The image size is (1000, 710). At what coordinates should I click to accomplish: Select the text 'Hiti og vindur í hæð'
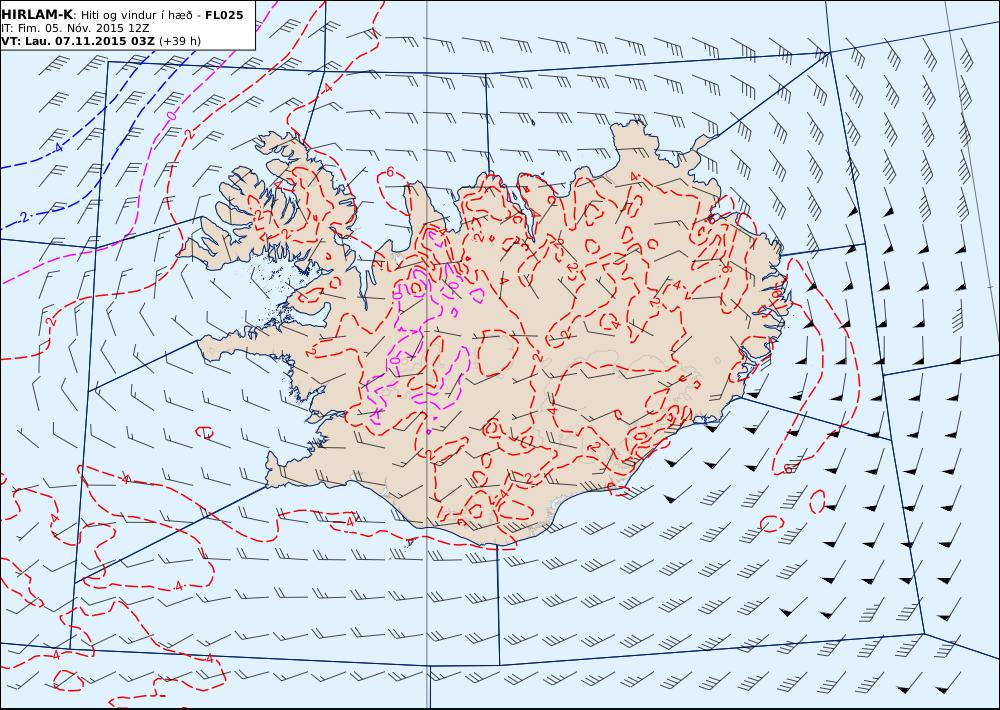pos(136,15)
